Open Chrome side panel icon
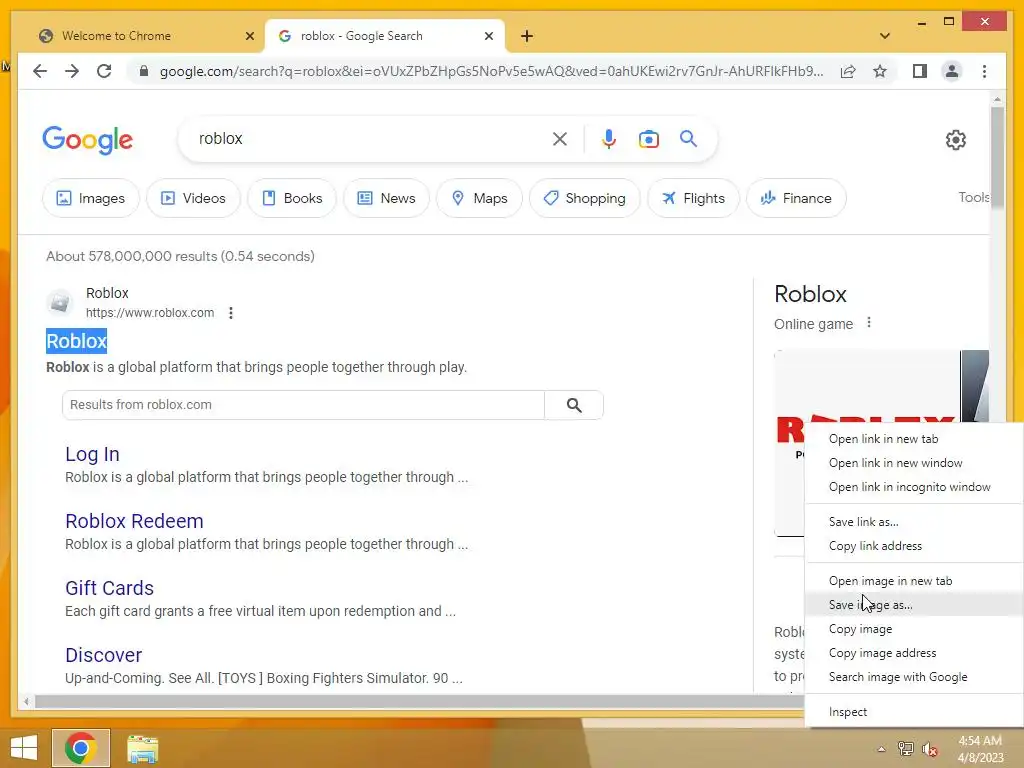The height and width of the screenshot is (768, 1024). click(920, 71)
